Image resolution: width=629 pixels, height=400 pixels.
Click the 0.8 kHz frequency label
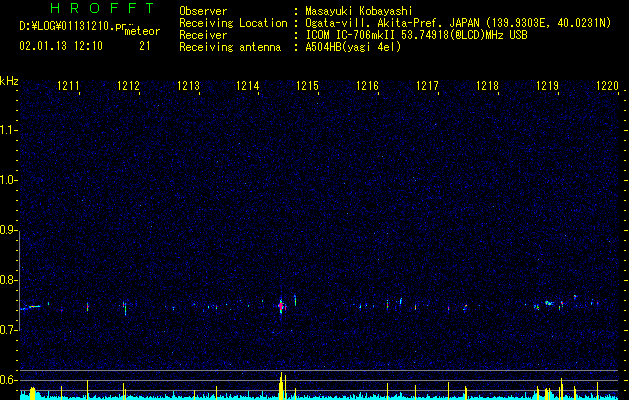click(x=8, y=280)
